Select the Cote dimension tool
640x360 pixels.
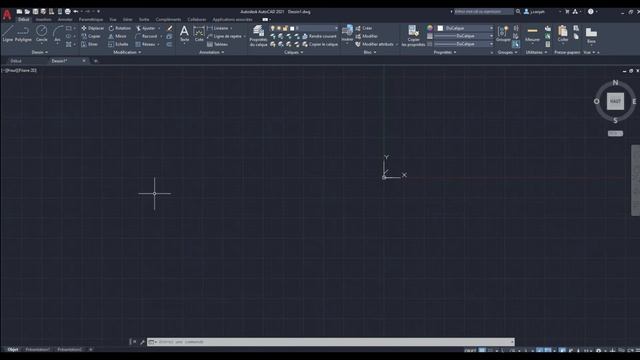pos(199,33)
